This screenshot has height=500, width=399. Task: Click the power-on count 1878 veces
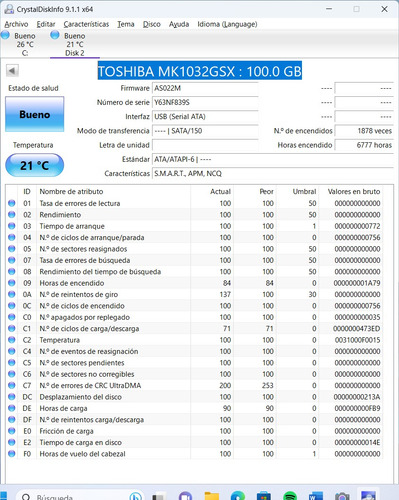[364, 131]
